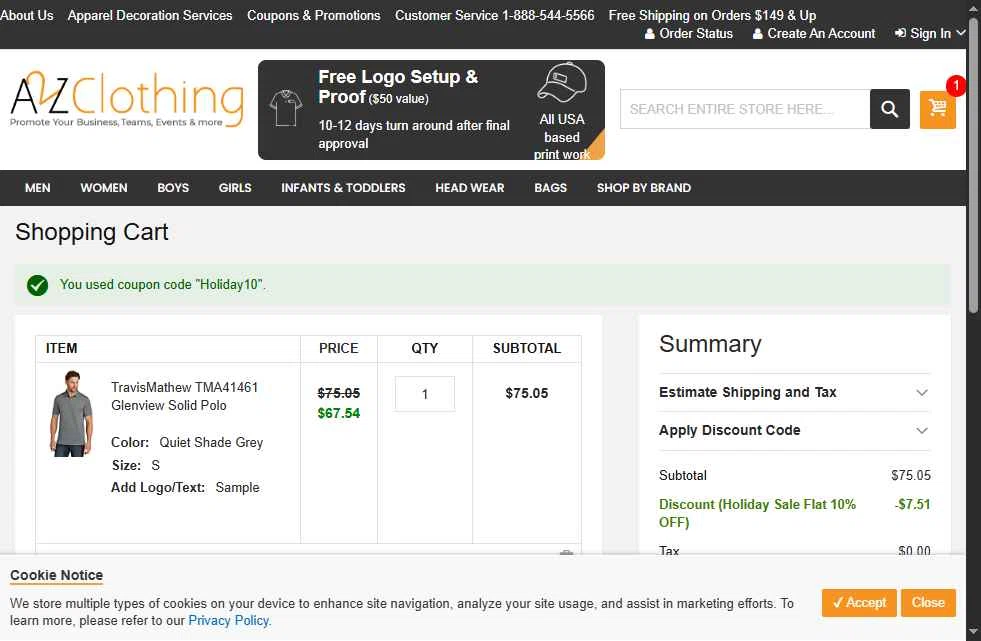Open the HEAD WEAR menu

470,188
